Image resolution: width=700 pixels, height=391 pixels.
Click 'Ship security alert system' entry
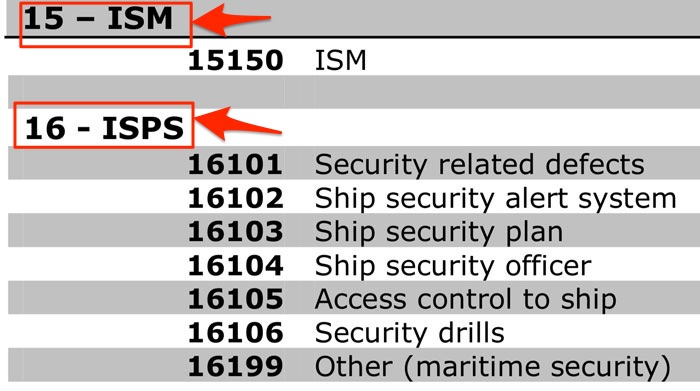point(496,198)
